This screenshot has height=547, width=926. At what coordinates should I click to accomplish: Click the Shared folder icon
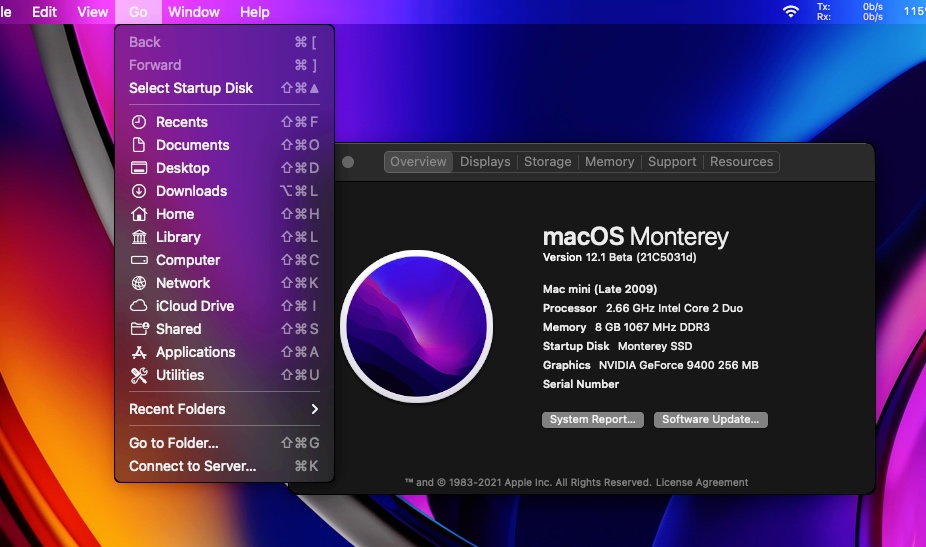[140, 329]
